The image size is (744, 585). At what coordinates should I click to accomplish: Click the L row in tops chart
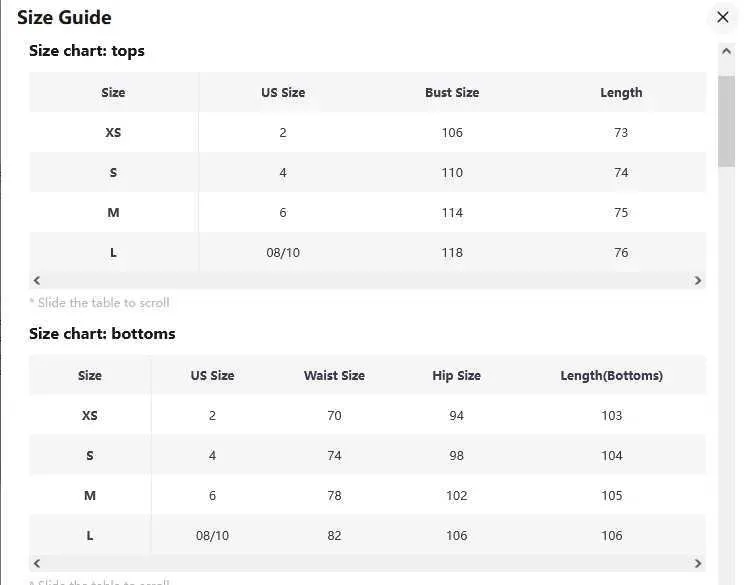coord(113,253)
